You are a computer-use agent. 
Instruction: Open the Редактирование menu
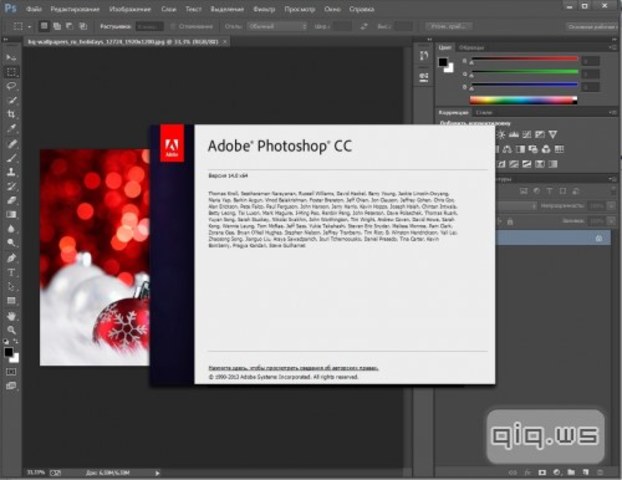(75, 9)
